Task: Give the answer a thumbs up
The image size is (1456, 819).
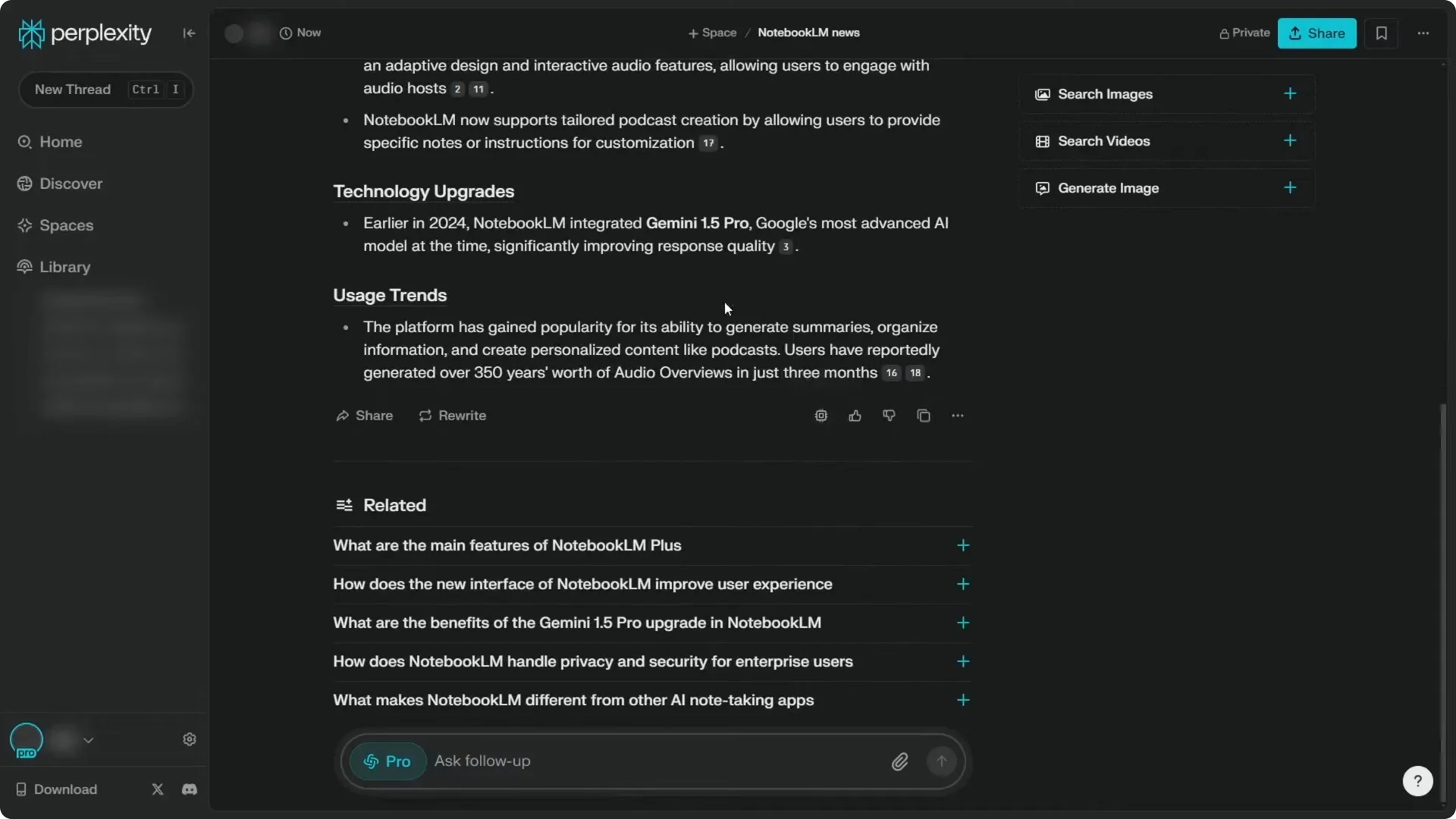Action: pyautogui.click(x=855, y=416)
